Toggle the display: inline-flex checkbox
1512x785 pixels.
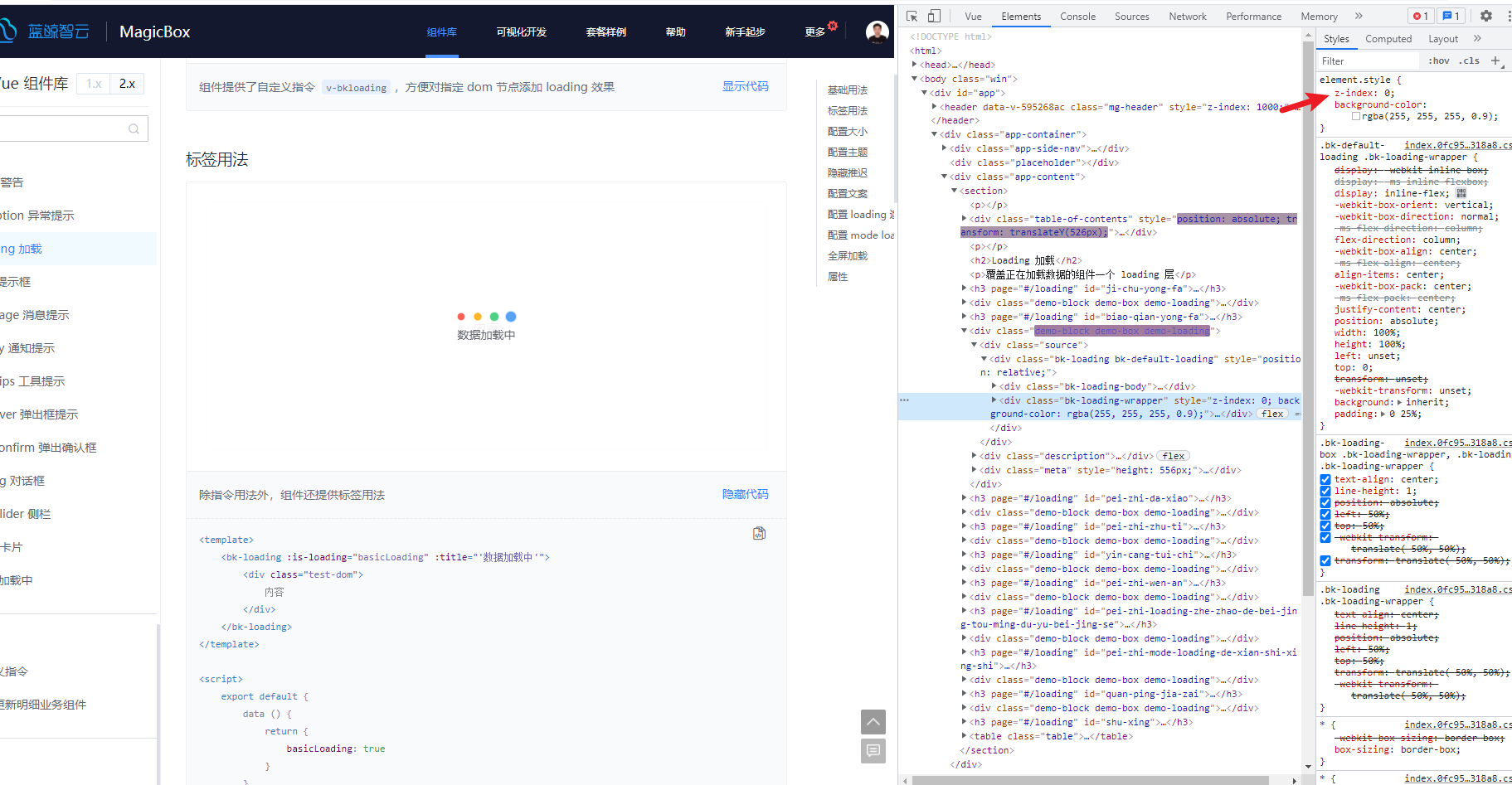click(1325, 192)
